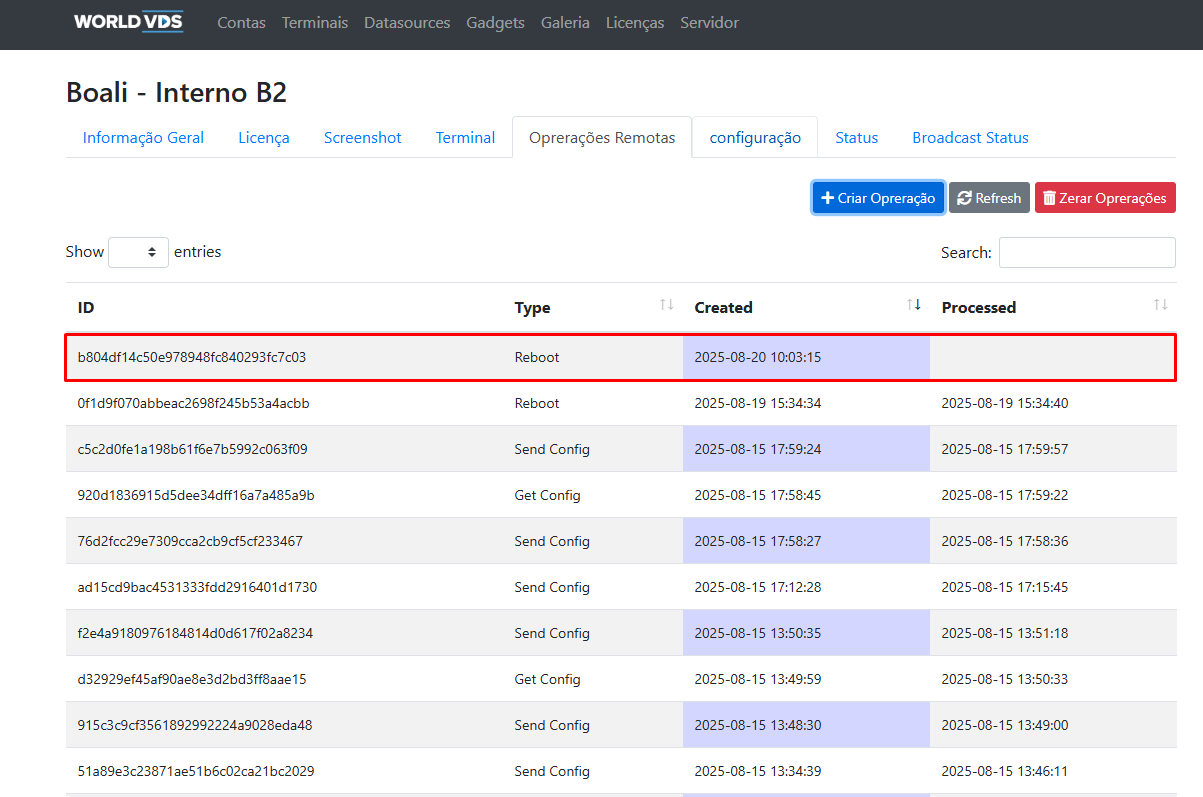
Task: Click the ID column header
Action: pyautogui.click(x=284, y=307)
